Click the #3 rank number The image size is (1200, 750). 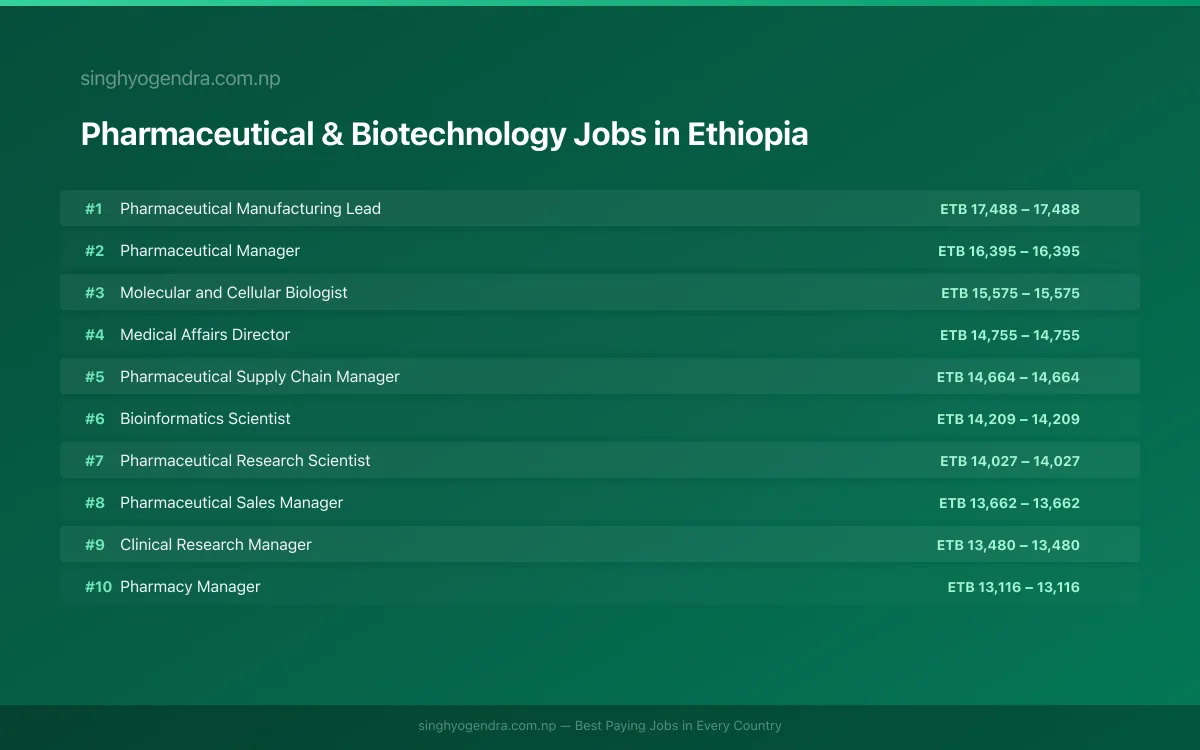click(x=94, y=293)
